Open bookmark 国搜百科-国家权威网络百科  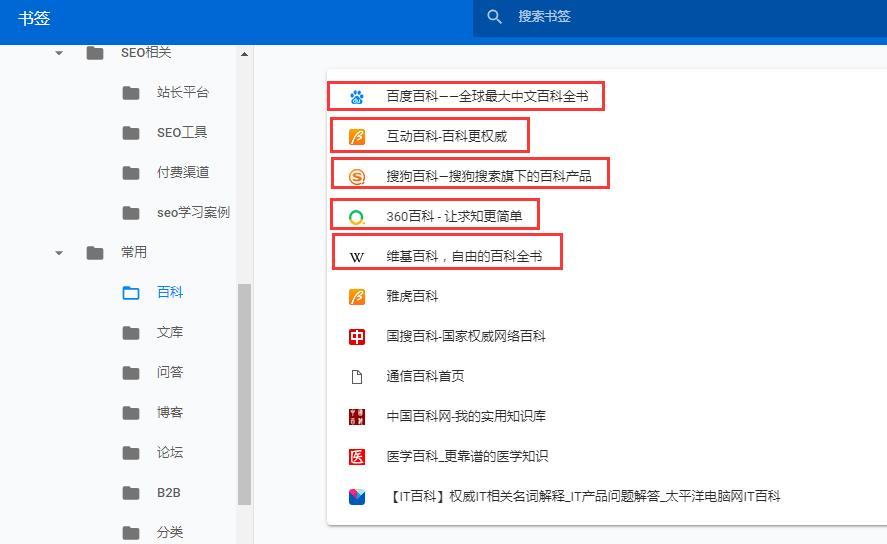tap(466, 336)
